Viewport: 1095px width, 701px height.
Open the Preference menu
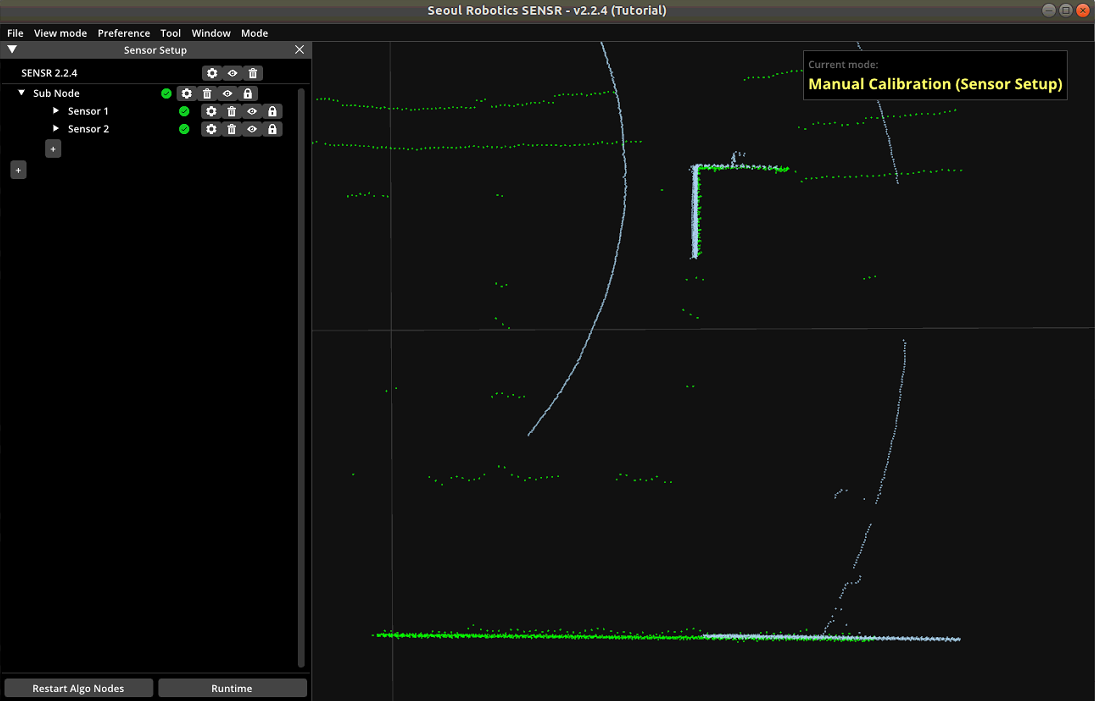click(123, 33)
